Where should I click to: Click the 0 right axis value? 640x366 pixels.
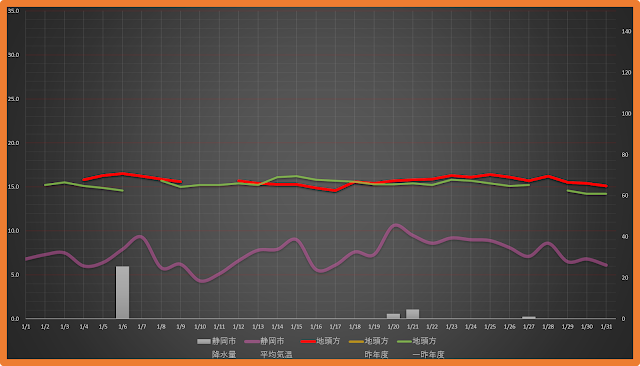click(x=623, y=319)
